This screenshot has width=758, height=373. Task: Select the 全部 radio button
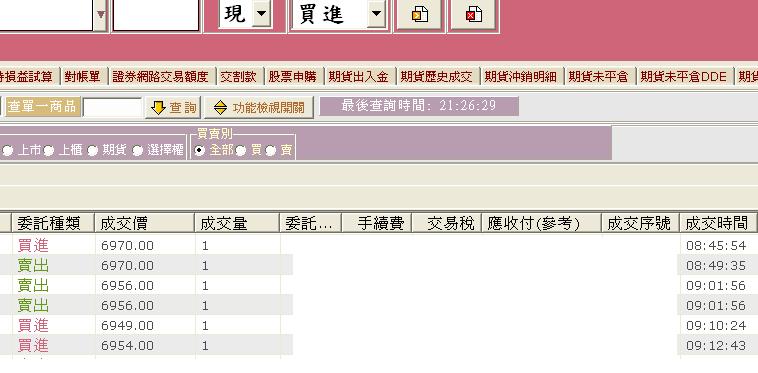(x=199, y=151)
